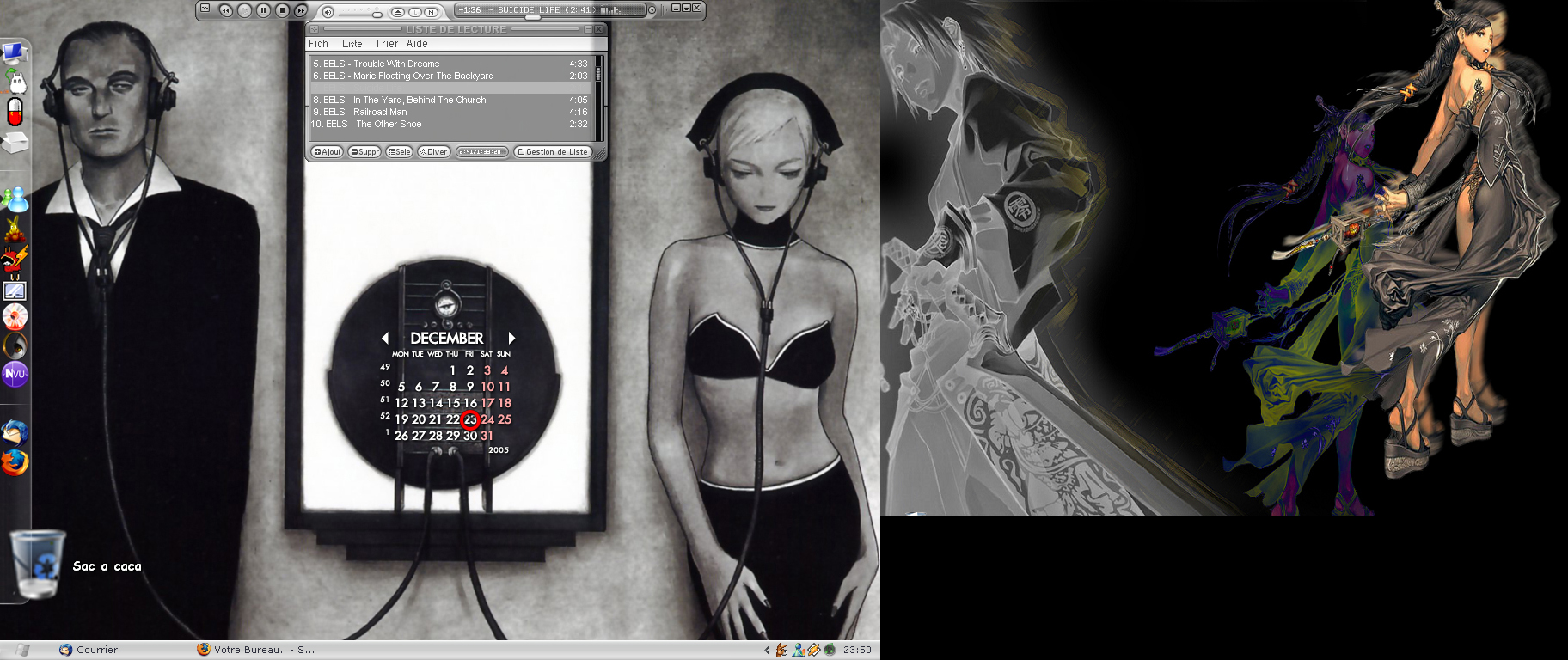Select track 5 Trouble With Dreams
Image resolution: width=1568 pixels, height=660 pixels.
tap(450, 64)
